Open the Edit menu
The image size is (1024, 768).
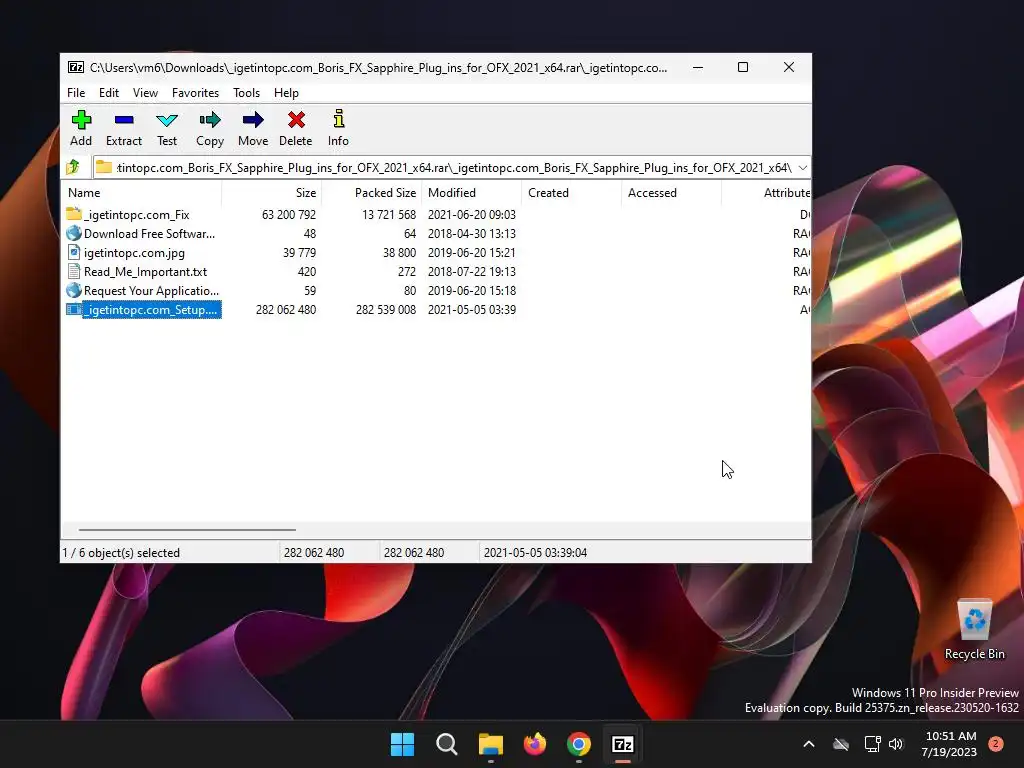coord(108,93)
